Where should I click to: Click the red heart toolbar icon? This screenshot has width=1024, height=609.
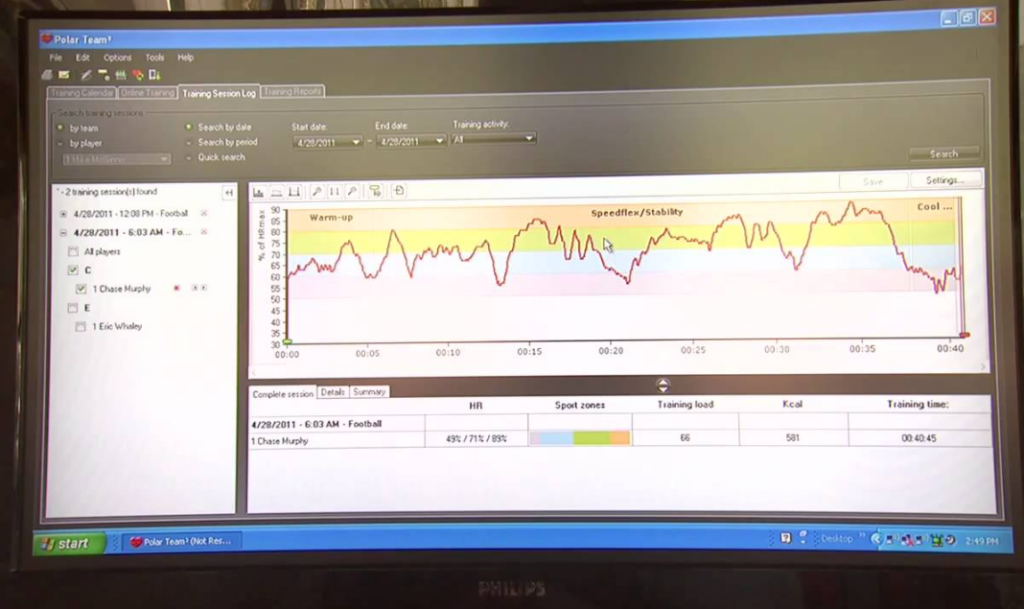click(138, 75)
